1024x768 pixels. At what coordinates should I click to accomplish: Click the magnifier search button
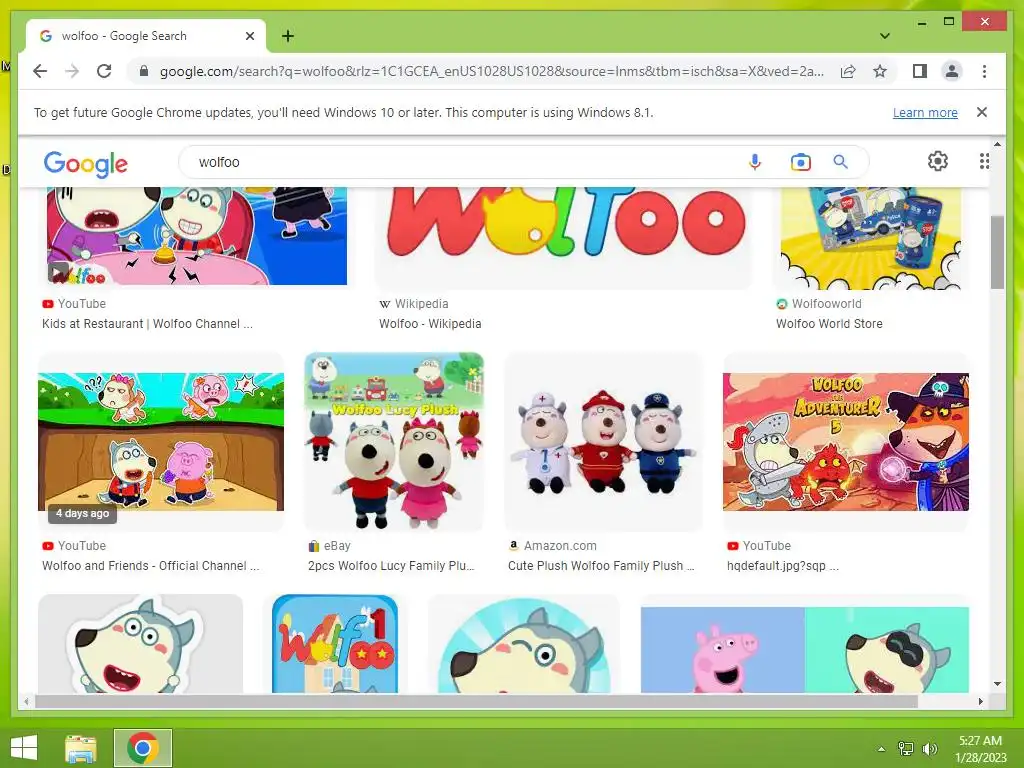840,161
